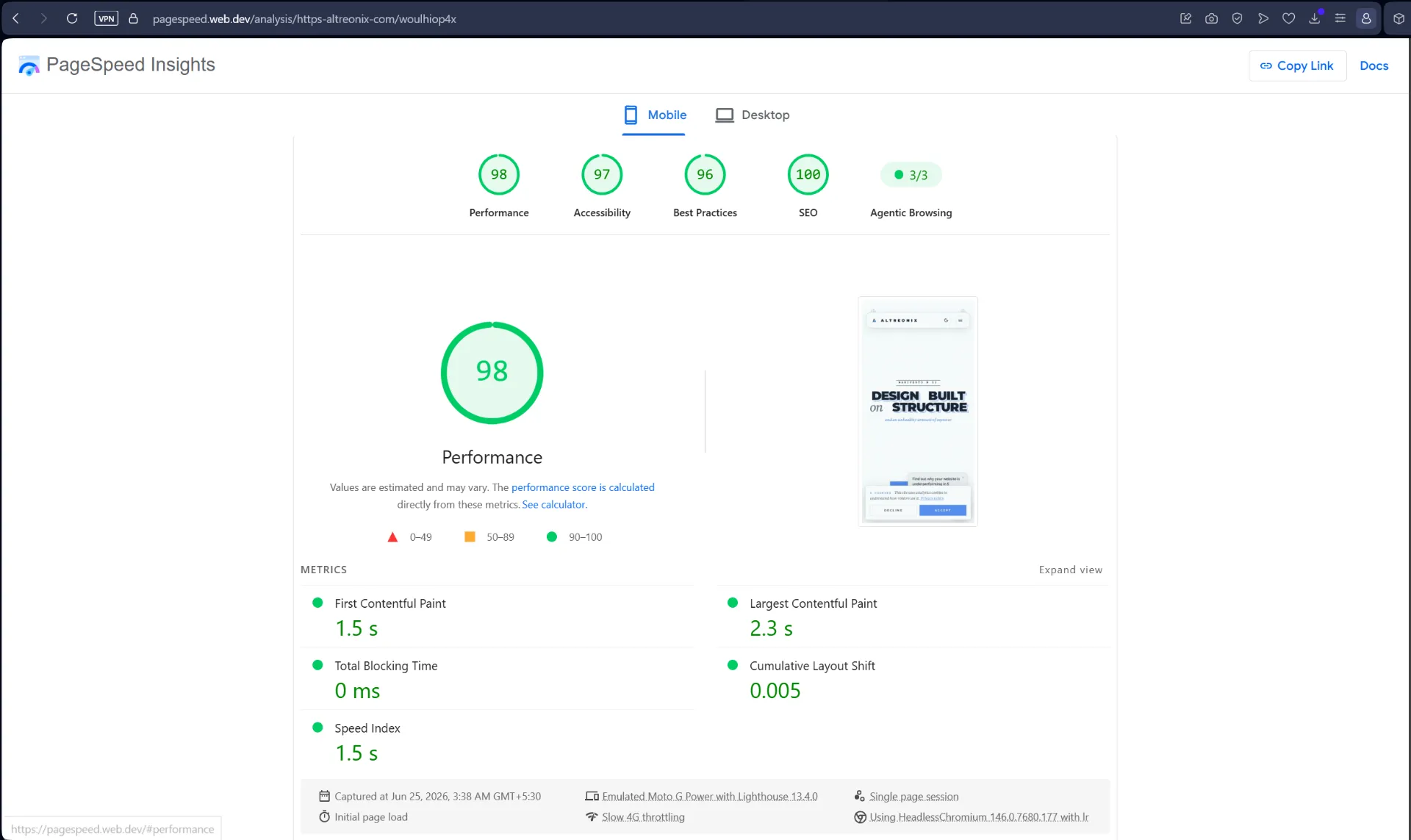
Task: Switch to the Desktop tab
Action: click(x=753, y=115)
